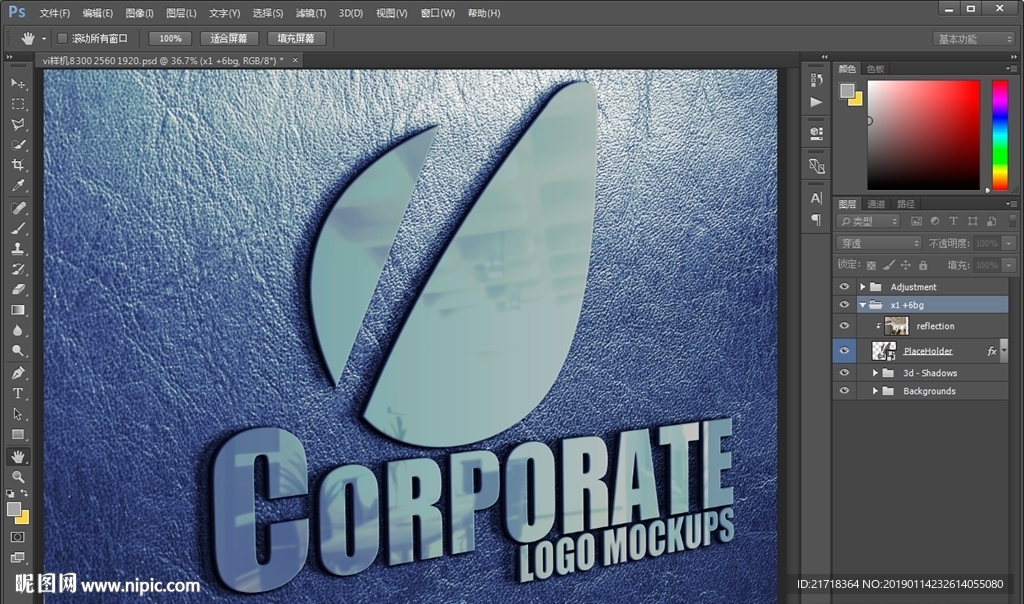Screen dimensions: 1024x604
Task: Hide the x1 +6bg layer group
Action: coord(844,305)
